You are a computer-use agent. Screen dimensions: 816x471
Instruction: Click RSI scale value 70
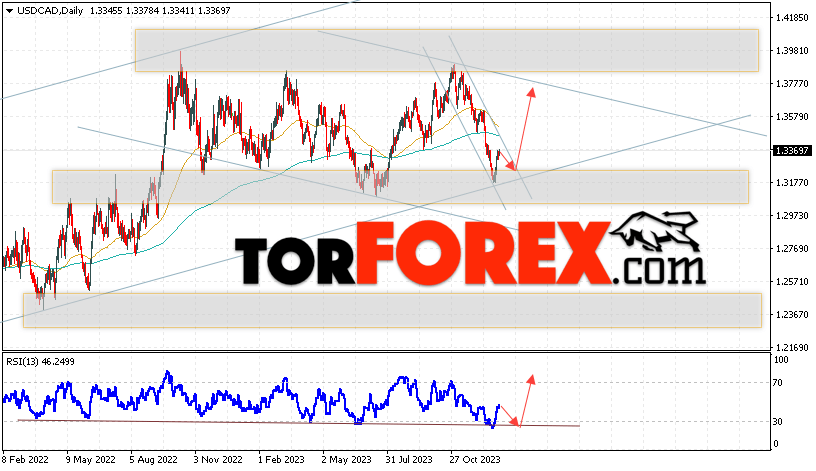tap(777, 383)
